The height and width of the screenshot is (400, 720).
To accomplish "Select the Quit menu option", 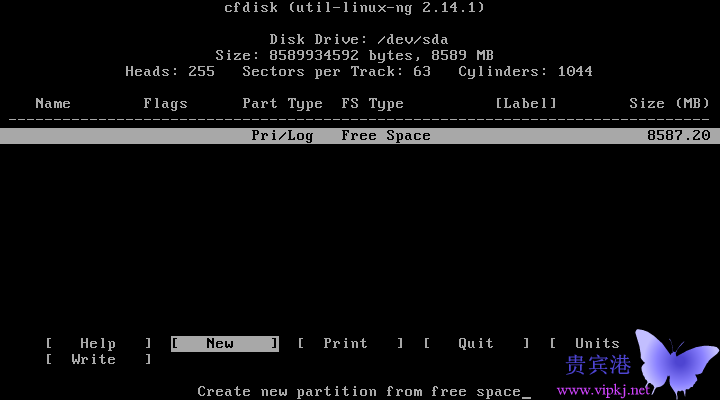I will [476, 344].
